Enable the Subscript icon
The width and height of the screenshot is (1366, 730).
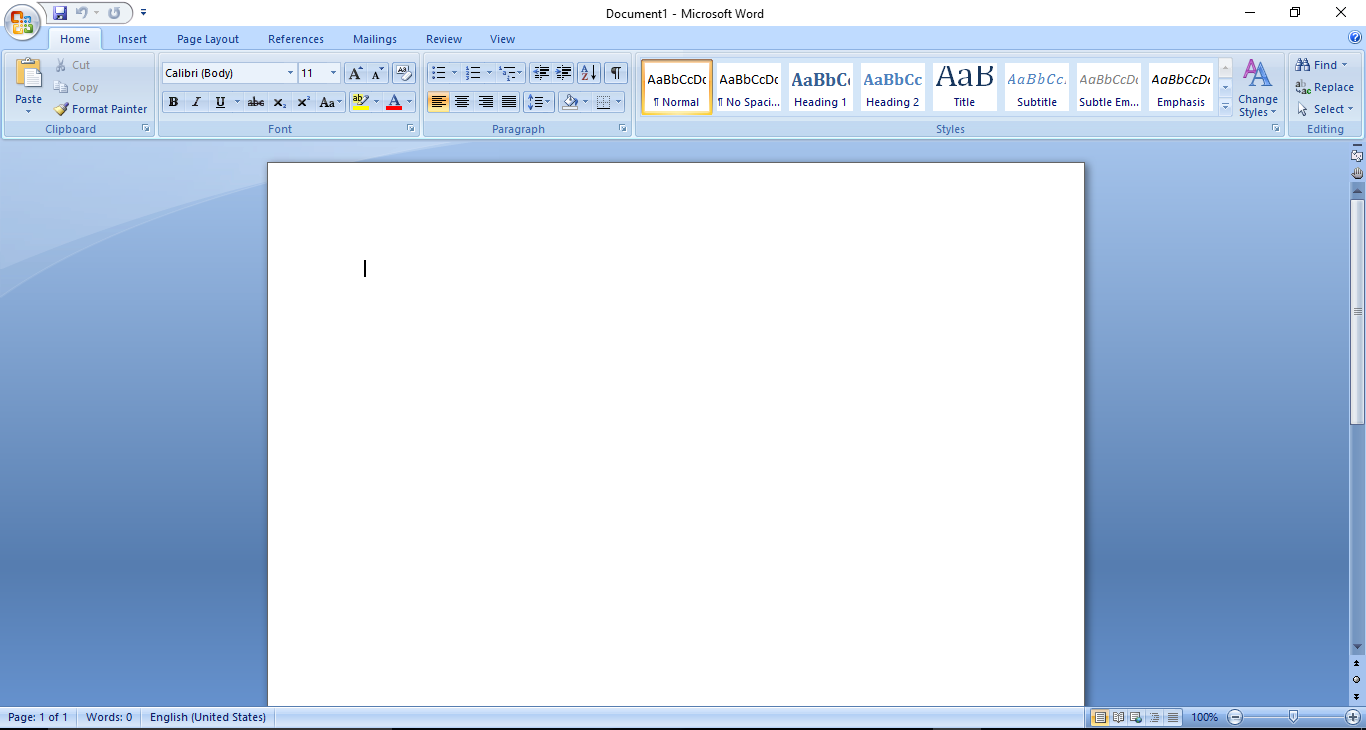(280, 102)
